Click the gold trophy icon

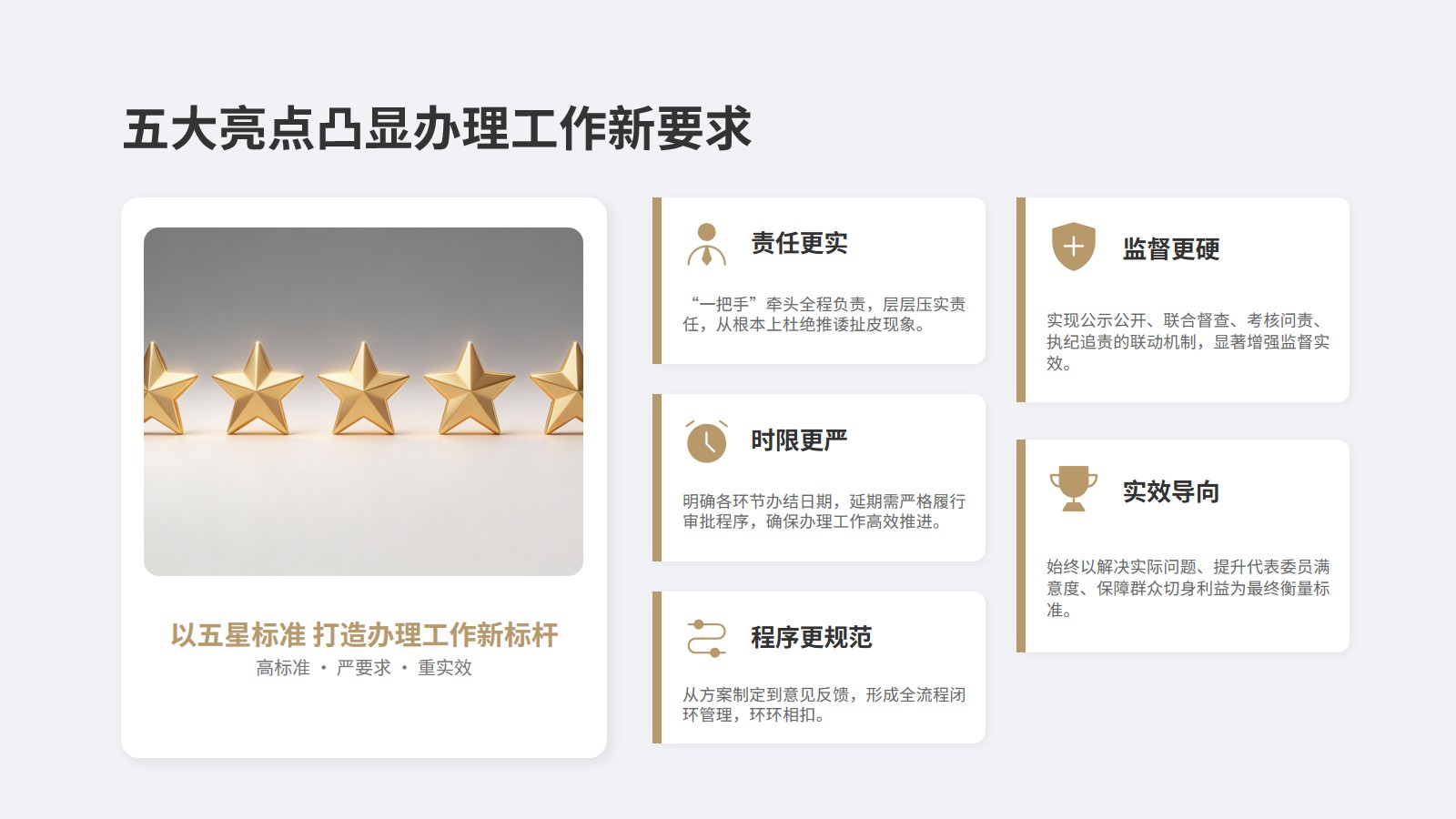pyautogui.click(x=1074, y=489)
